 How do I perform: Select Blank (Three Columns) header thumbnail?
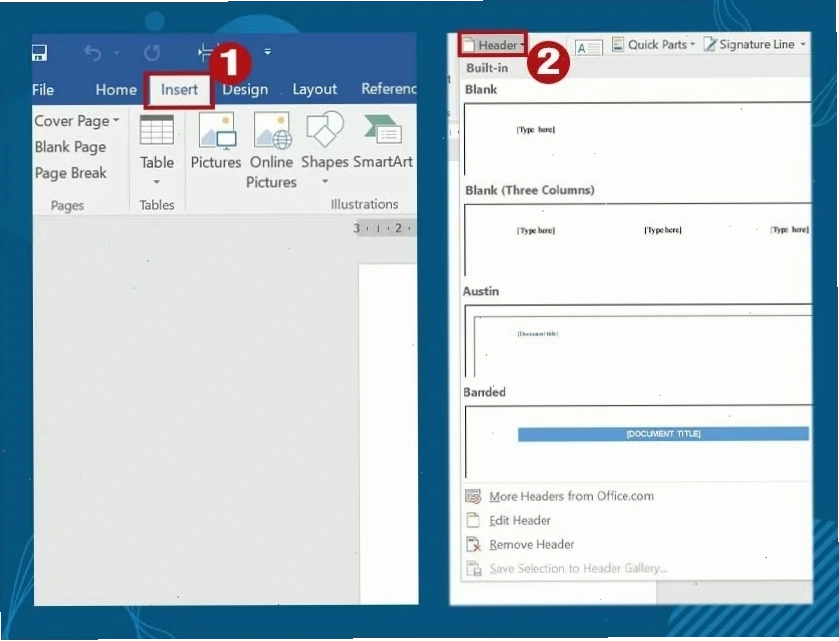pyautogui.click(x=637, y=239)
